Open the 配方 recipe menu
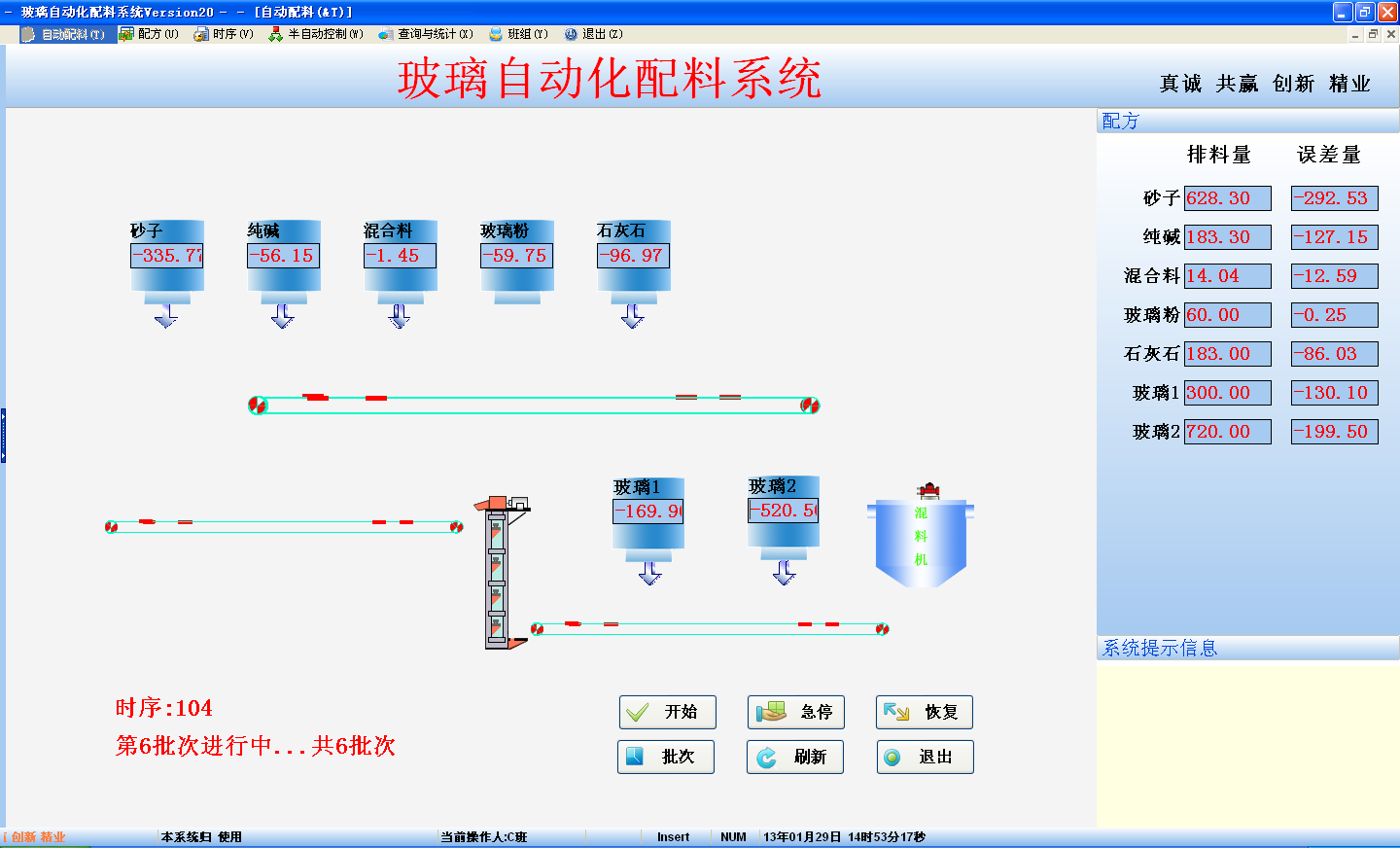Viewport: 1400px width, 848px height. [x=150, y=34]
